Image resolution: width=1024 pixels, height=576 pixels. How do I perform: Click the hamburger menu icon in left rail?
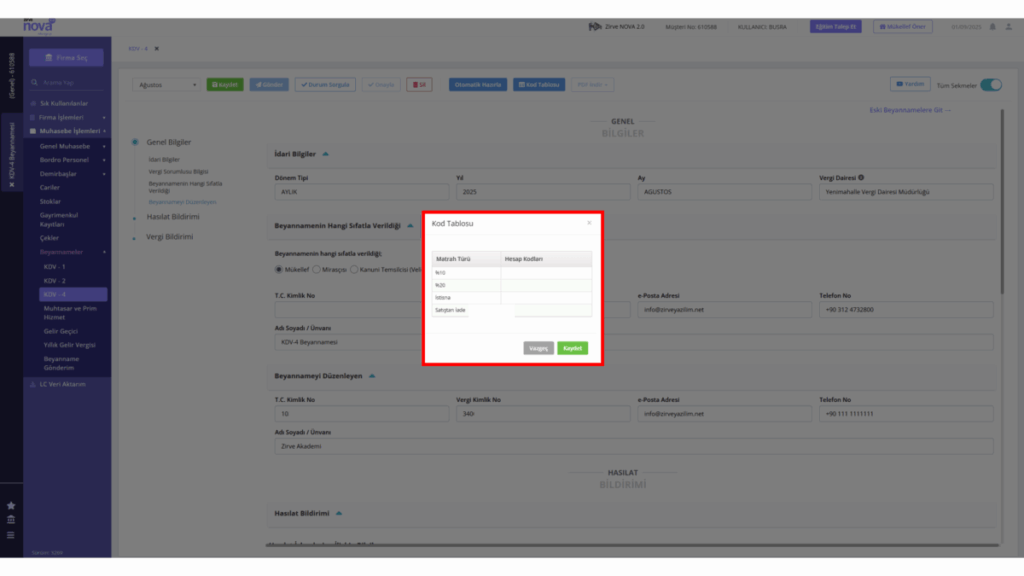[x=10, y=535]
